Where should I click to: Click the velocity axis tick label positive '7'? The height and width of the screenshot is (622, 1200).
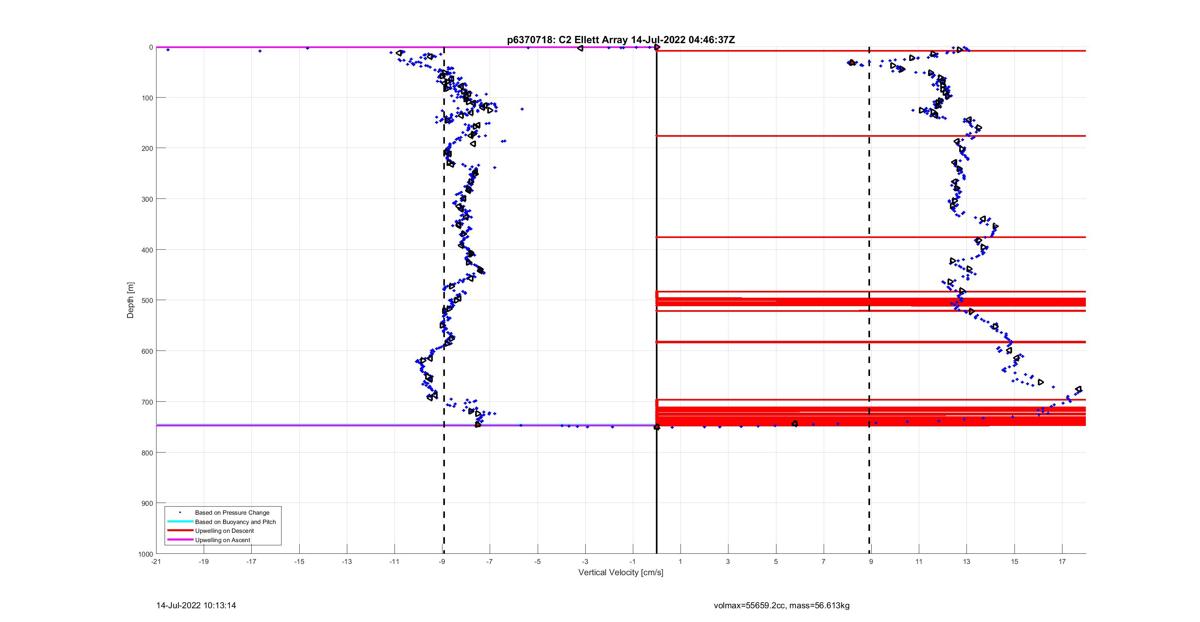[x=824, y=562]
